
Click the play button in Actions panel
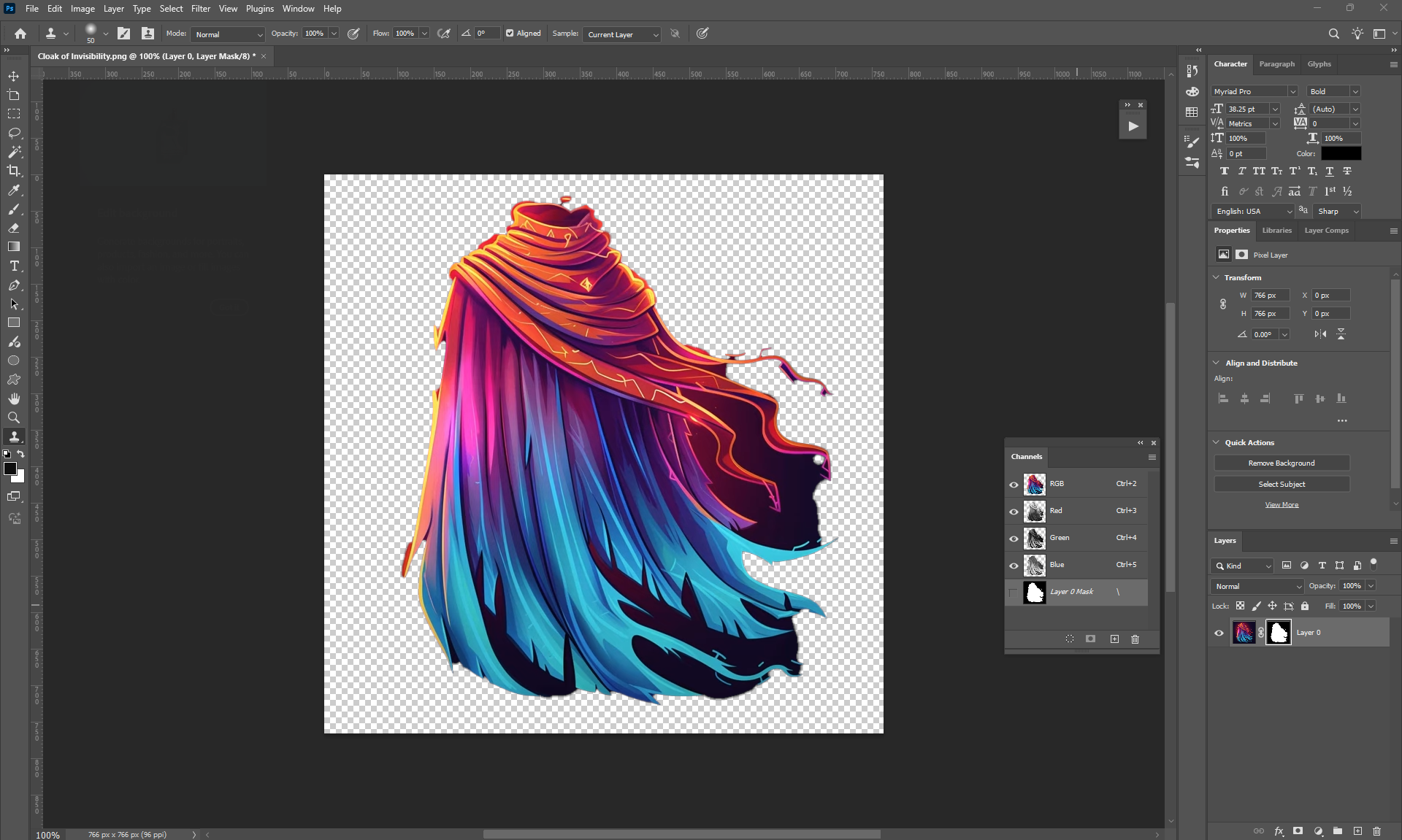[1133, 126]
